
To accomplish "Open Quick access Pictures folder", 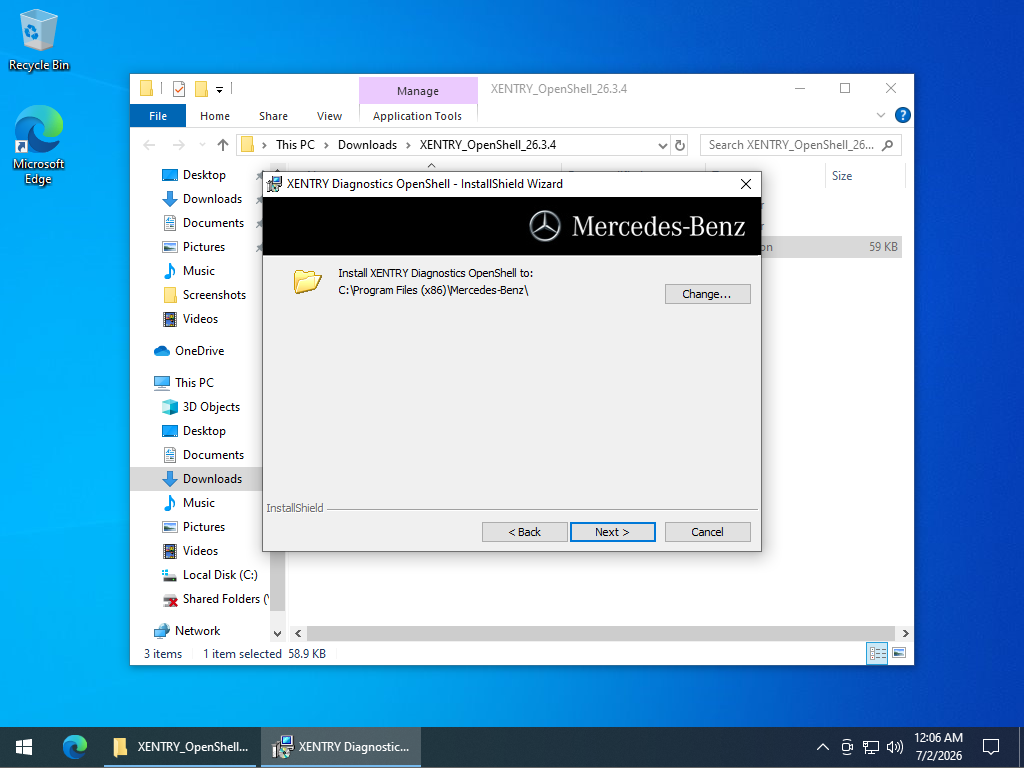I will pyautogui.click(x=203, y=247).
